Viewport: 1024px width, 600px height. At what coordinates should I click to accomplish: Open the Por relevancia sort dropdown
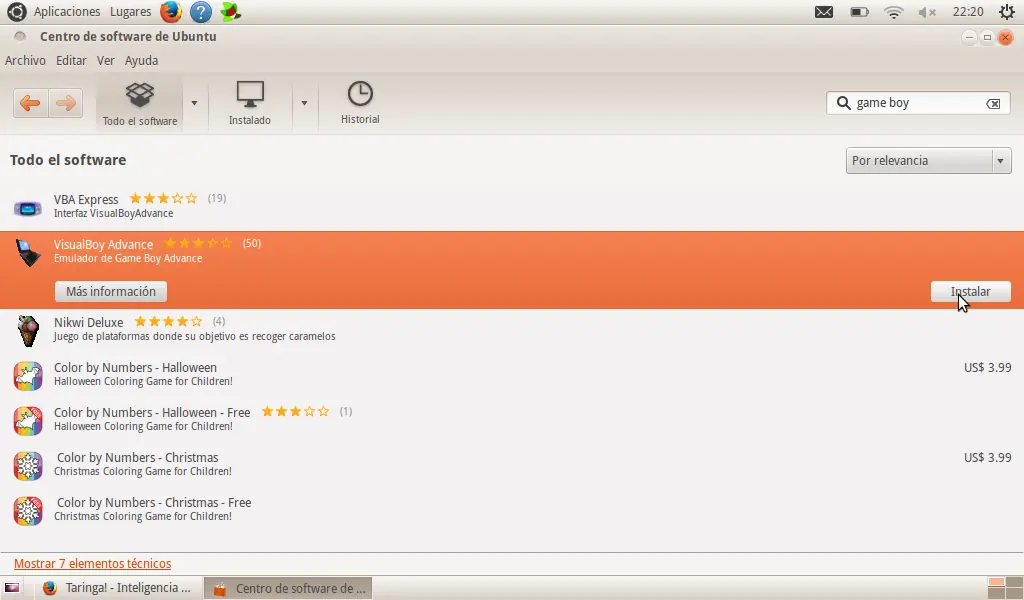928,161
